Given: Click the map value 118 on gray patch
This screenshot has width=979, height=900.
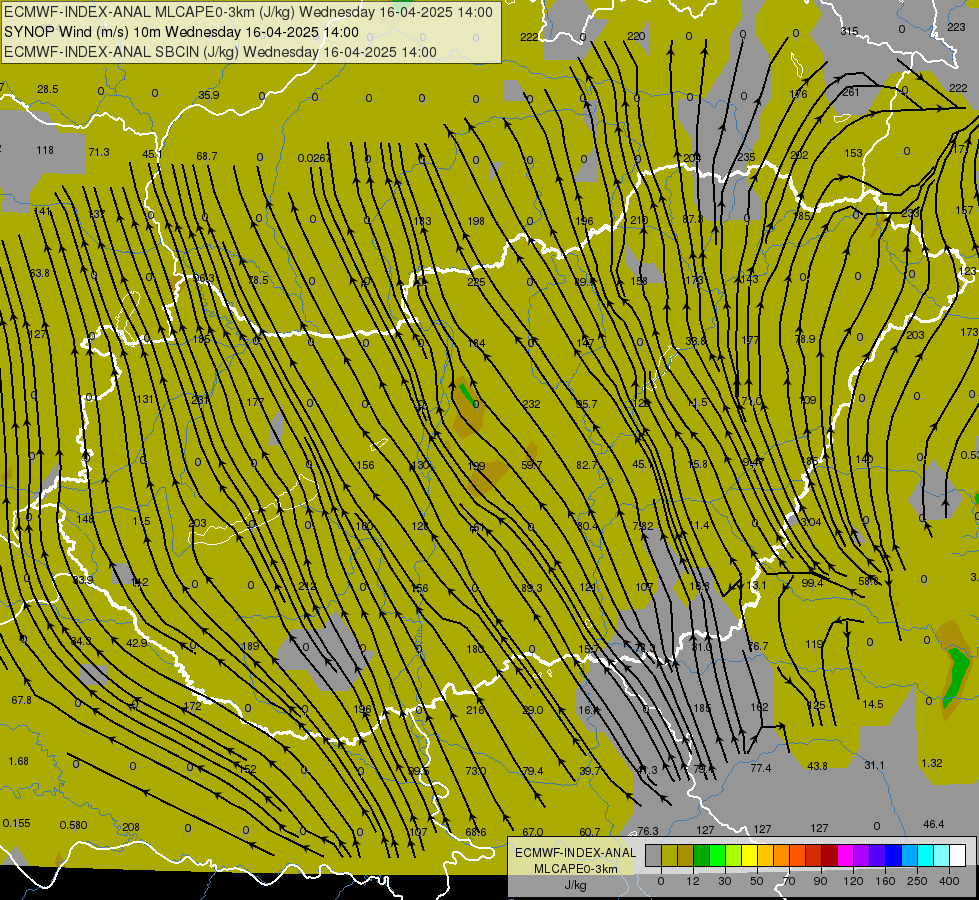Looking at the screenshot, I should 45,150.
